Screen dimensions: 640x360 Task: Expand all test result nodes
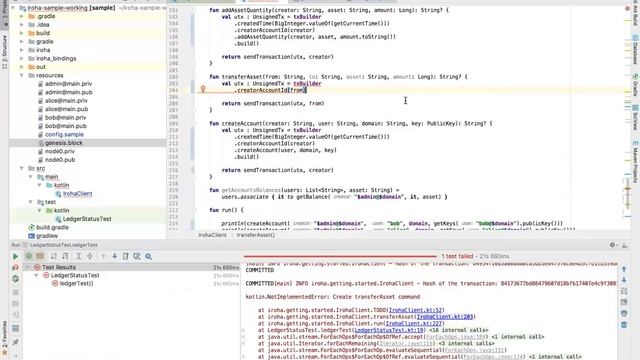point(78,256)
